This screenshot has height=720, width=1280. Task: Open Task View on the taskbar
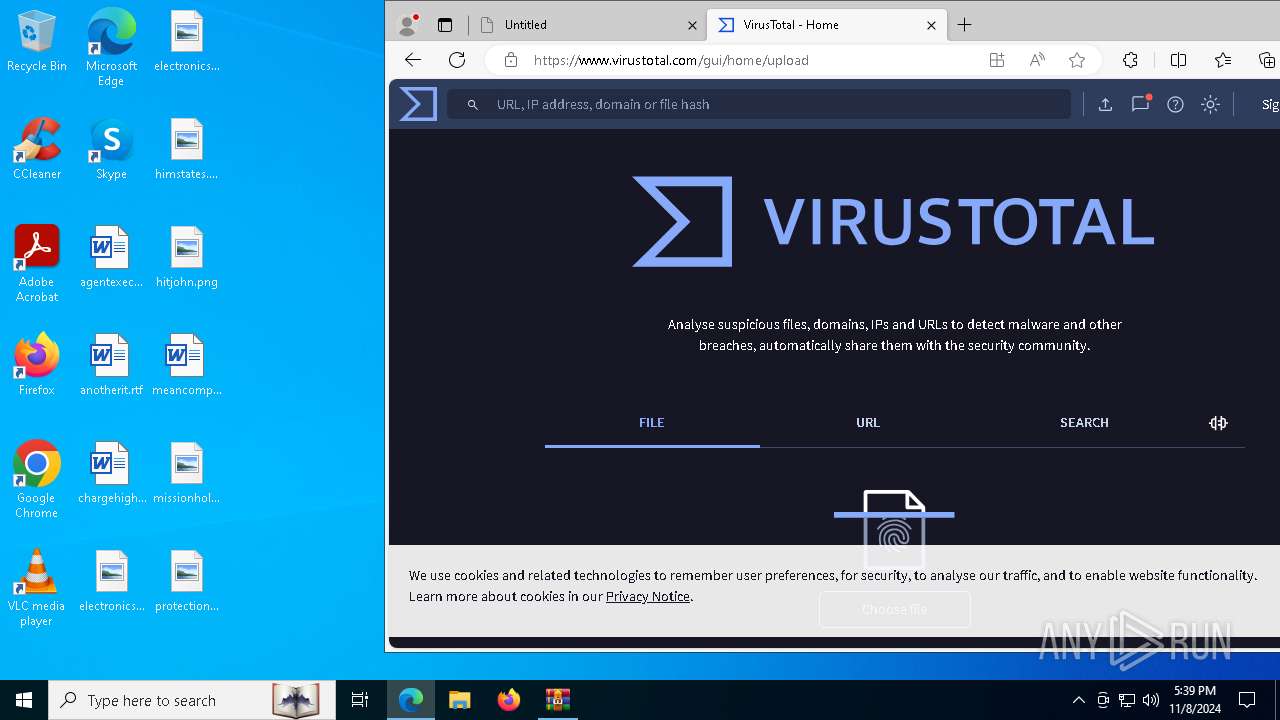[x=360, y=700]
